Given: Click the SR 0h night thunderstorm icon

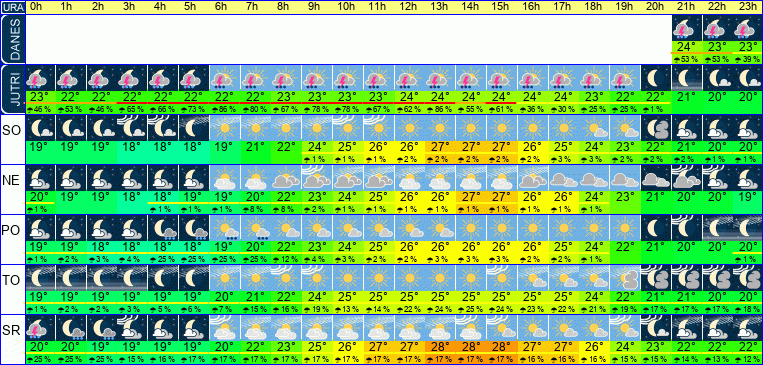Looking at the screenshot, I should coord(40,328).
